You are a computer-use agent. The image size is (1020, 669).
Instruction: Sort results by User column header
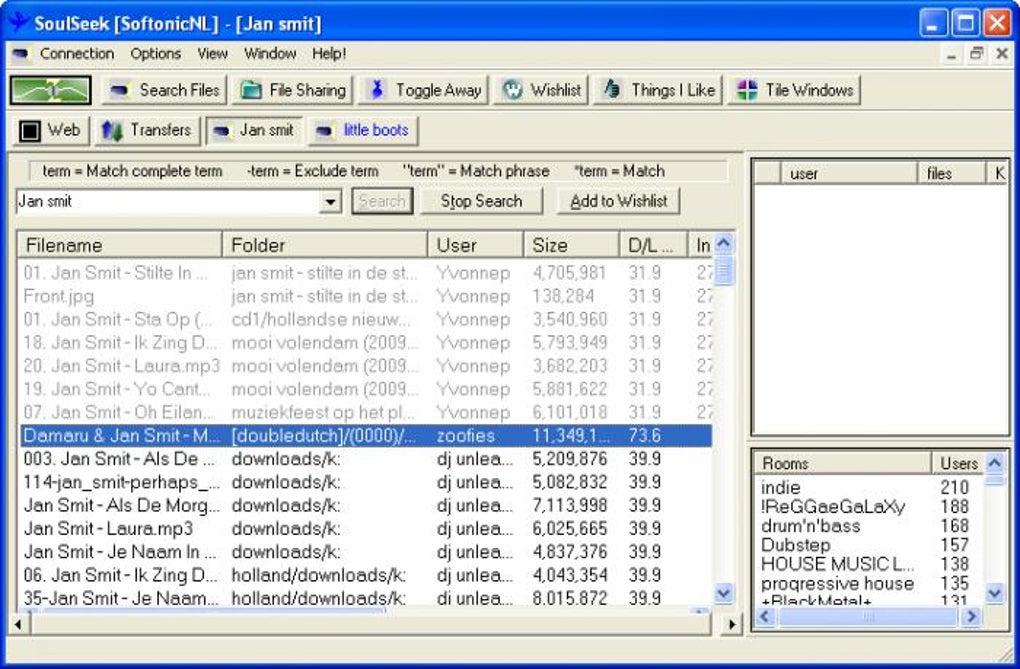click(476, 245)
